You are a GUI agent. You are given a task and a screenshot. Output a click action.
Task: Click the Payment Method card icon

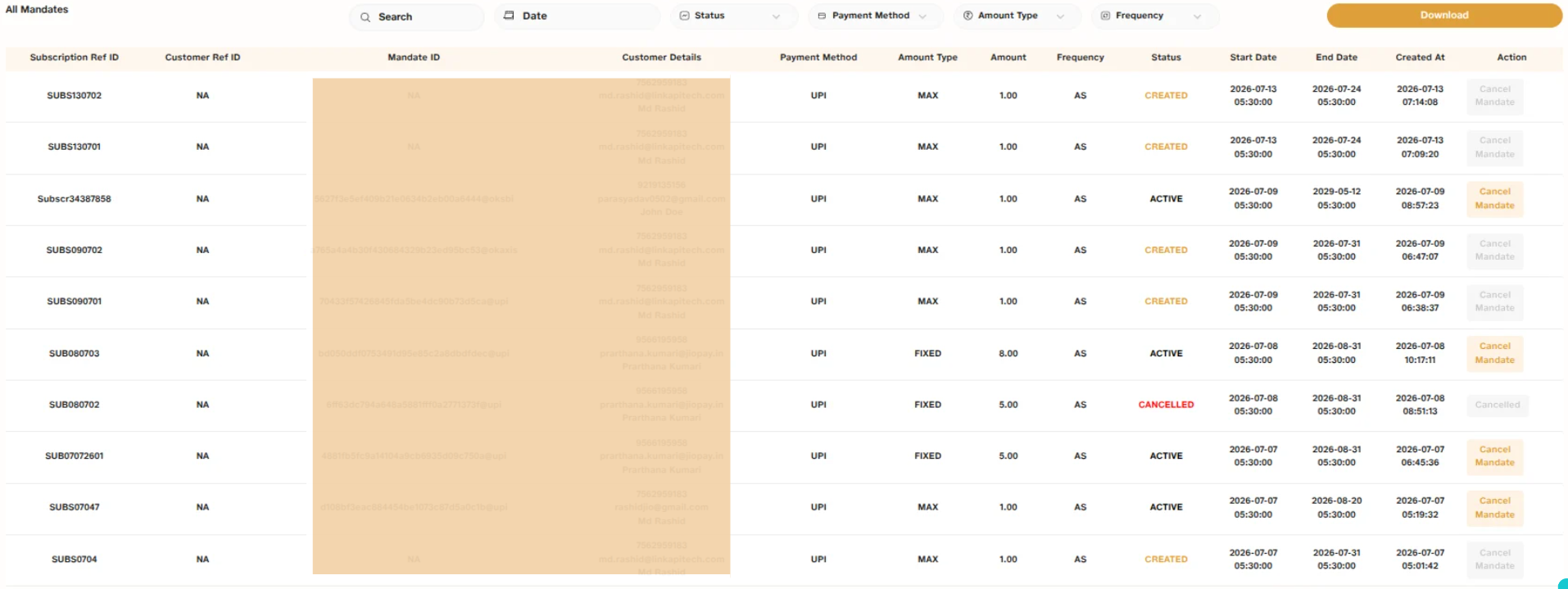(822, 16)
